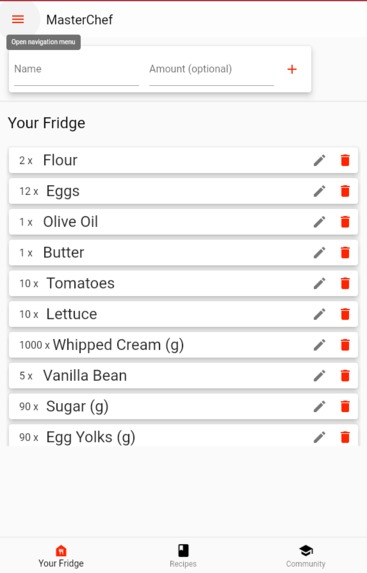Delete the Vanilla Bean item
Image resolution: width=367 pixels, height=573 pixels.
click(x=345, y=375)
